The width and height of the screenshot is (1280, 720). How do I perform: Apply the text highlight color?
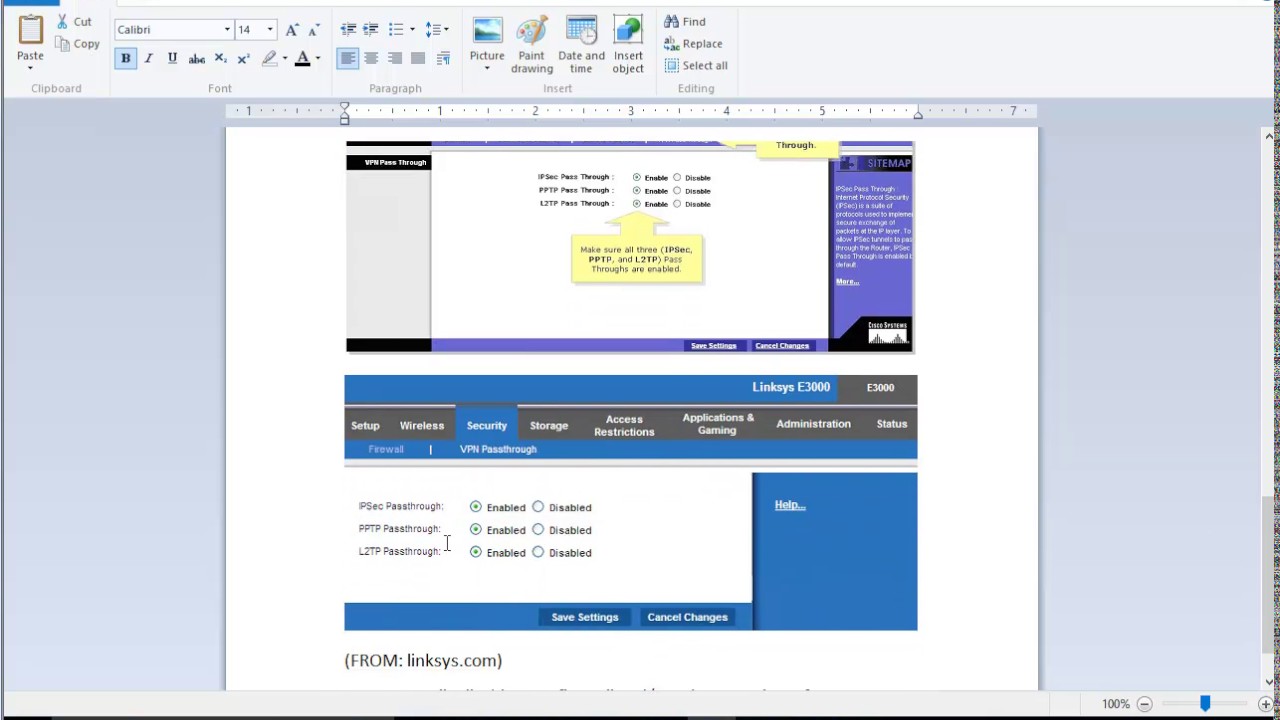269,59
